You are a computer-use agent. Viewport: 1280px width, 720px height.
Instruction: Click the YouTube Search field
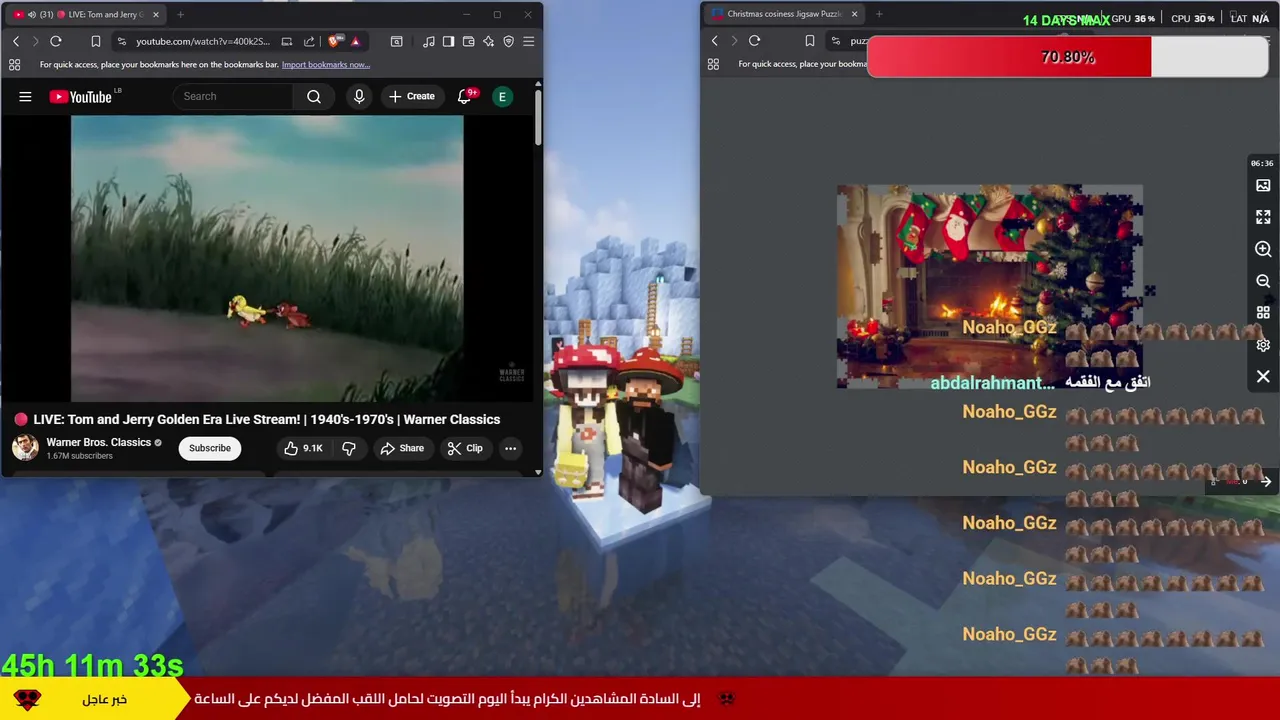235,96
